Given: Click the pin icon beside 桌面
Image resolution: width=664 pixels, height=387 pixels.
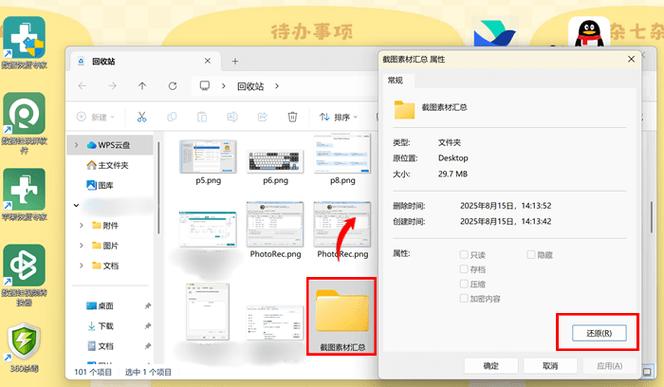Looking at the screenshot, I should pos(148,306).
